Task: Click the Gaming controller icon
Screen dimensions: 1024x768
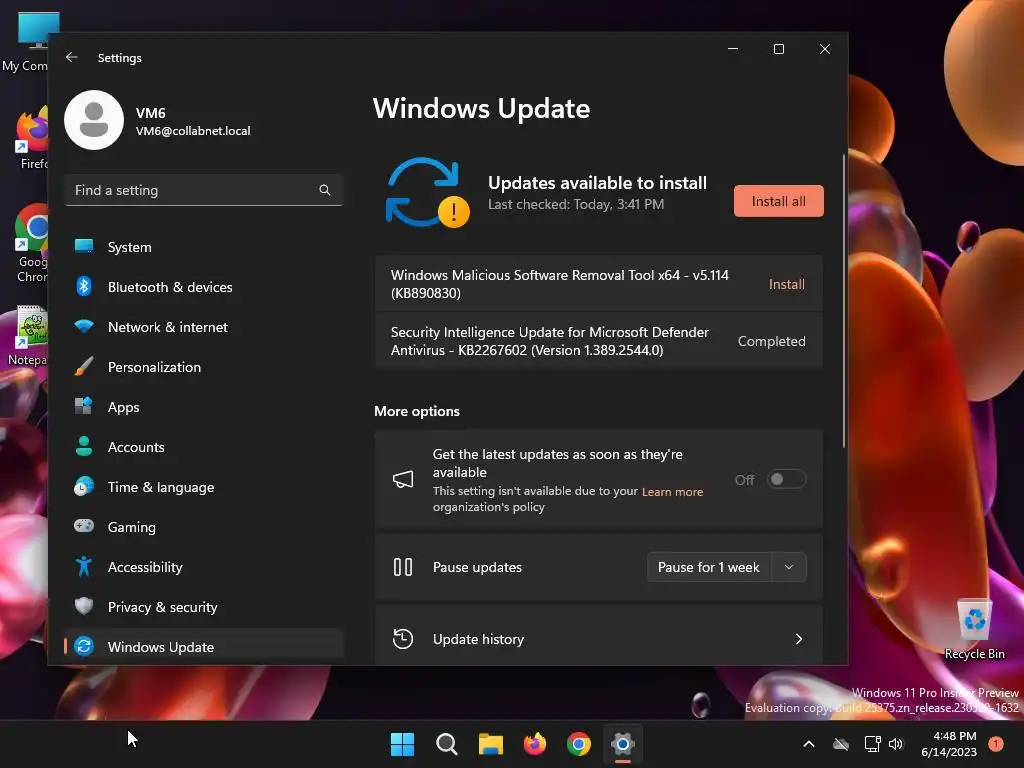Action: pyautogui.click(x=84, y=526)
